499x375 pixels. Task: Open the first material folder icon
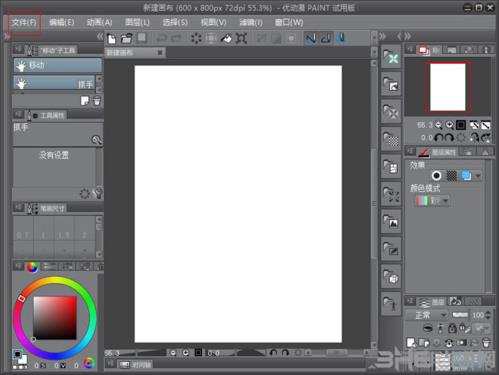(391, 57)
